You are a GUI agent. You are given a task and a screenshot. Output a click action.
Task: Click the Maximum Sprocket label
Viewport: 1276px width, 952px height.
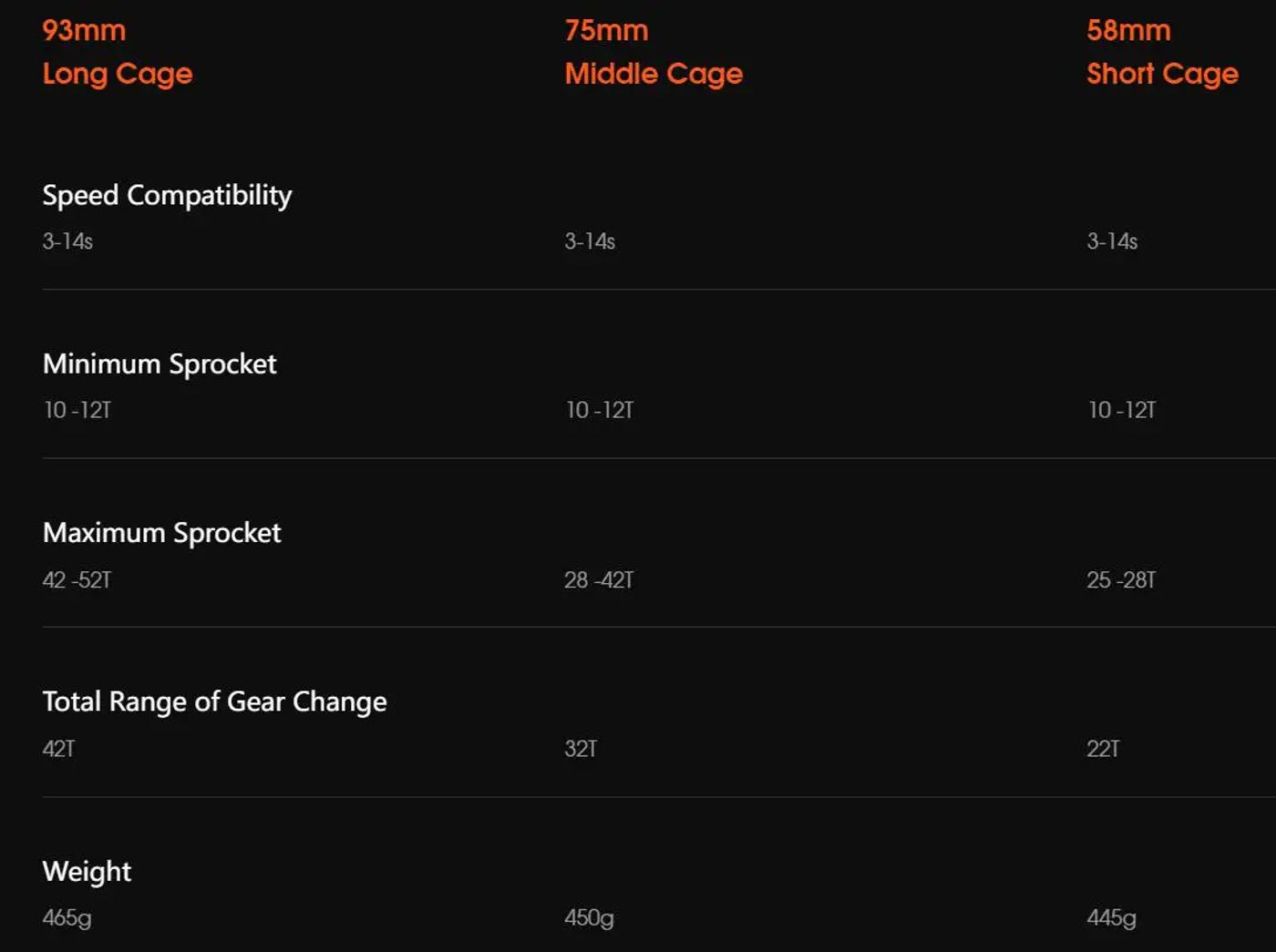coord(161,532)
